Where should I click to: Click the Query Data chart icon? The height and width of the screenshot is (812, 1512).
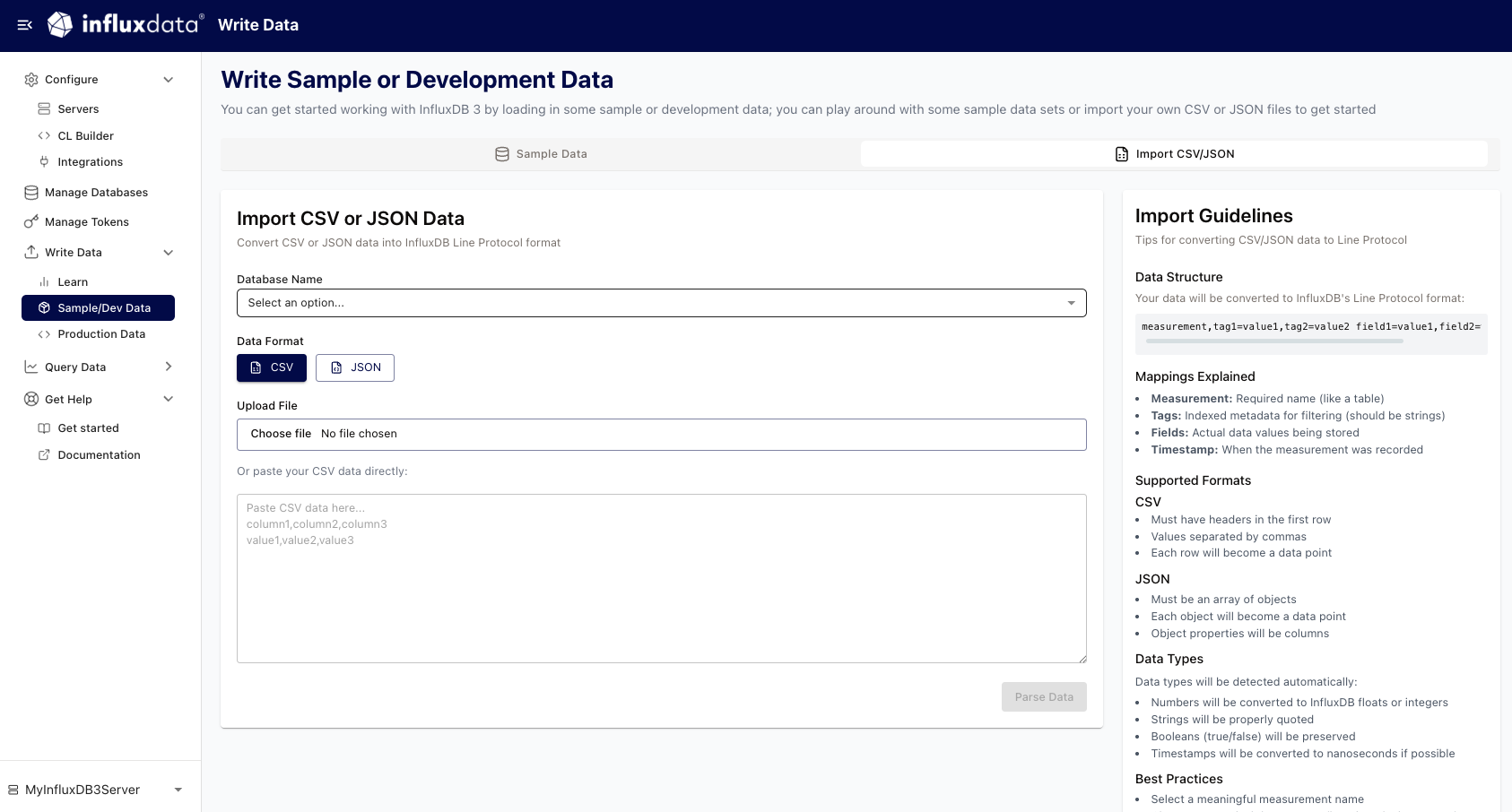(x=31, y=367)
